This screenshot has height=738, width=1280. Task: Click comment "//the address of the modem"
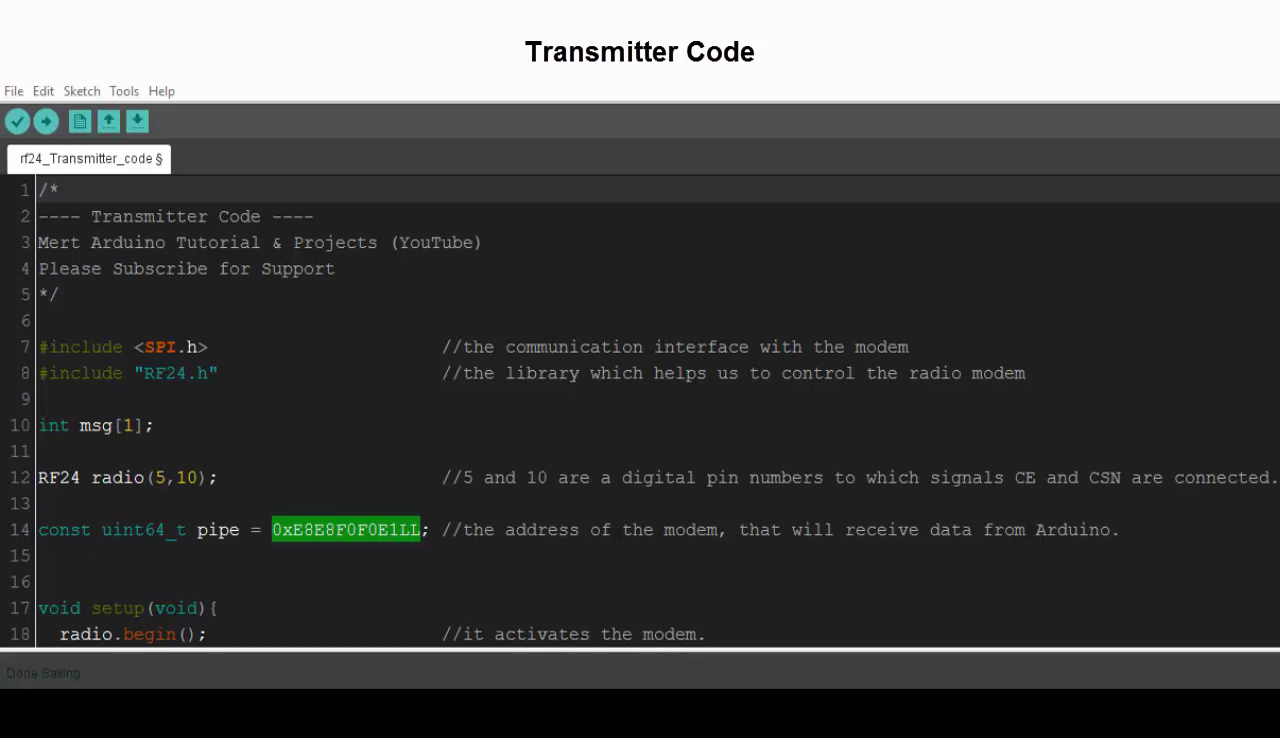pos(781,530)
